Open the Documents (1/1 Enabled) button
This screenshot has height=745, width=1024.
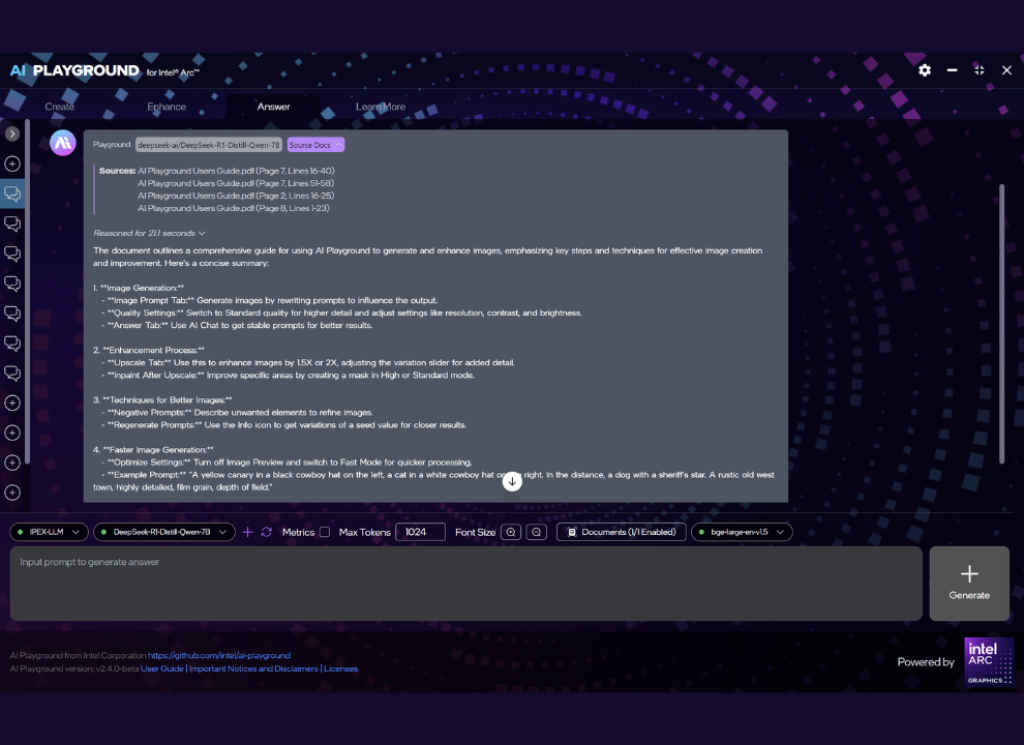point(621,532)
